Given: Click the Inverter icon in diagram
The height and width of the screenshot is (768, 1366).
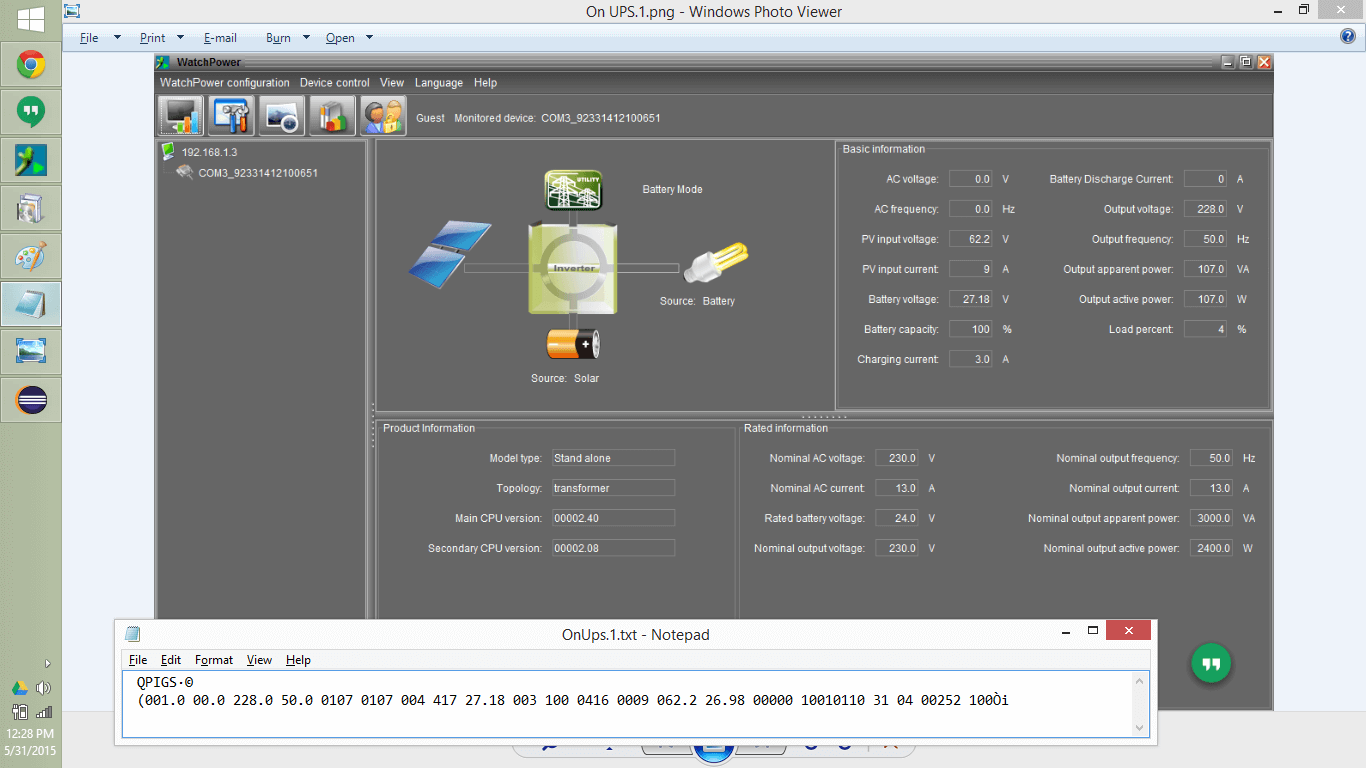Looking at the screenshot, I should click(x=574, y=268).
